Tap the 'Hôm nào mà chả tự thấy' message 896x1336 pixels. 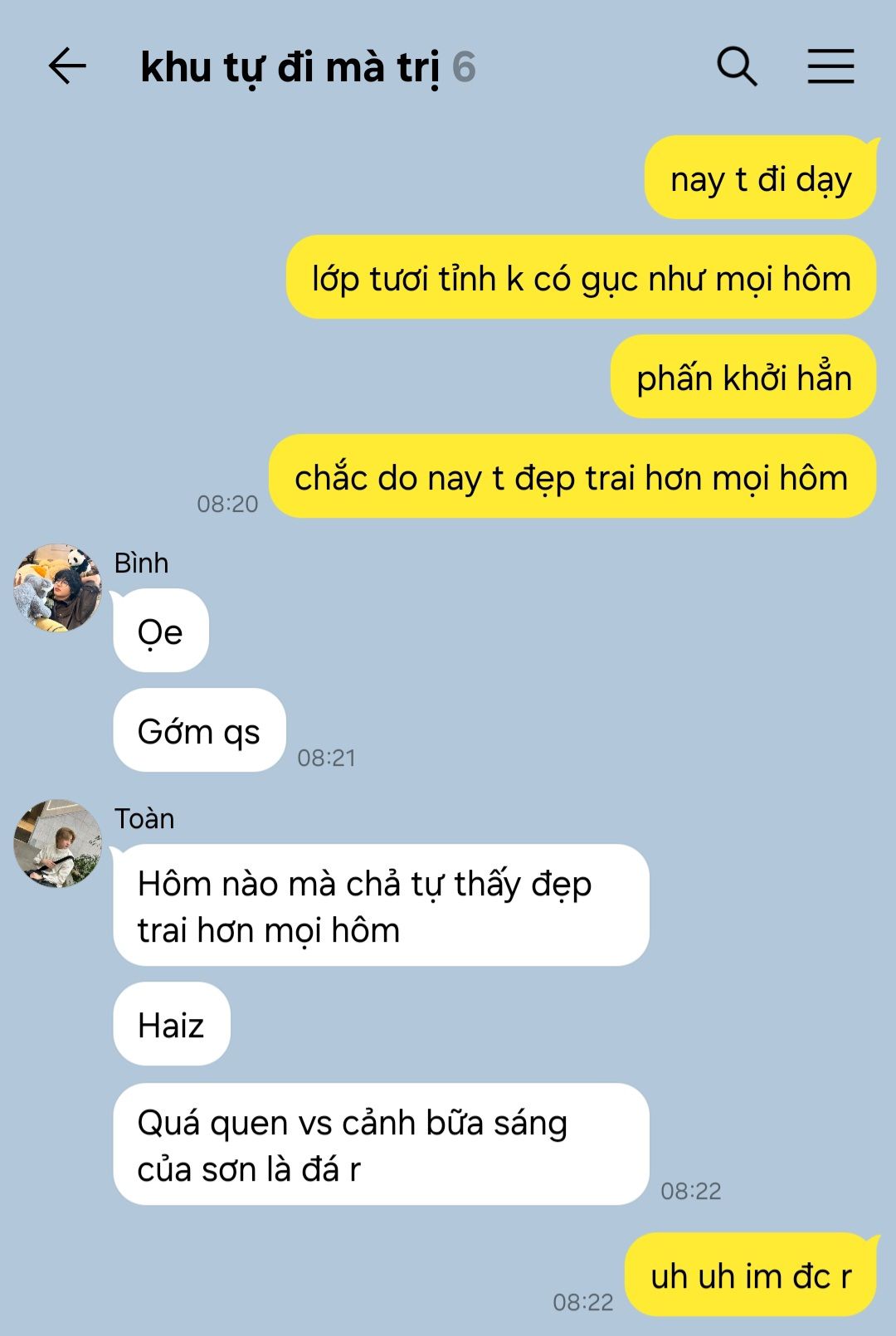coord(381,905)
